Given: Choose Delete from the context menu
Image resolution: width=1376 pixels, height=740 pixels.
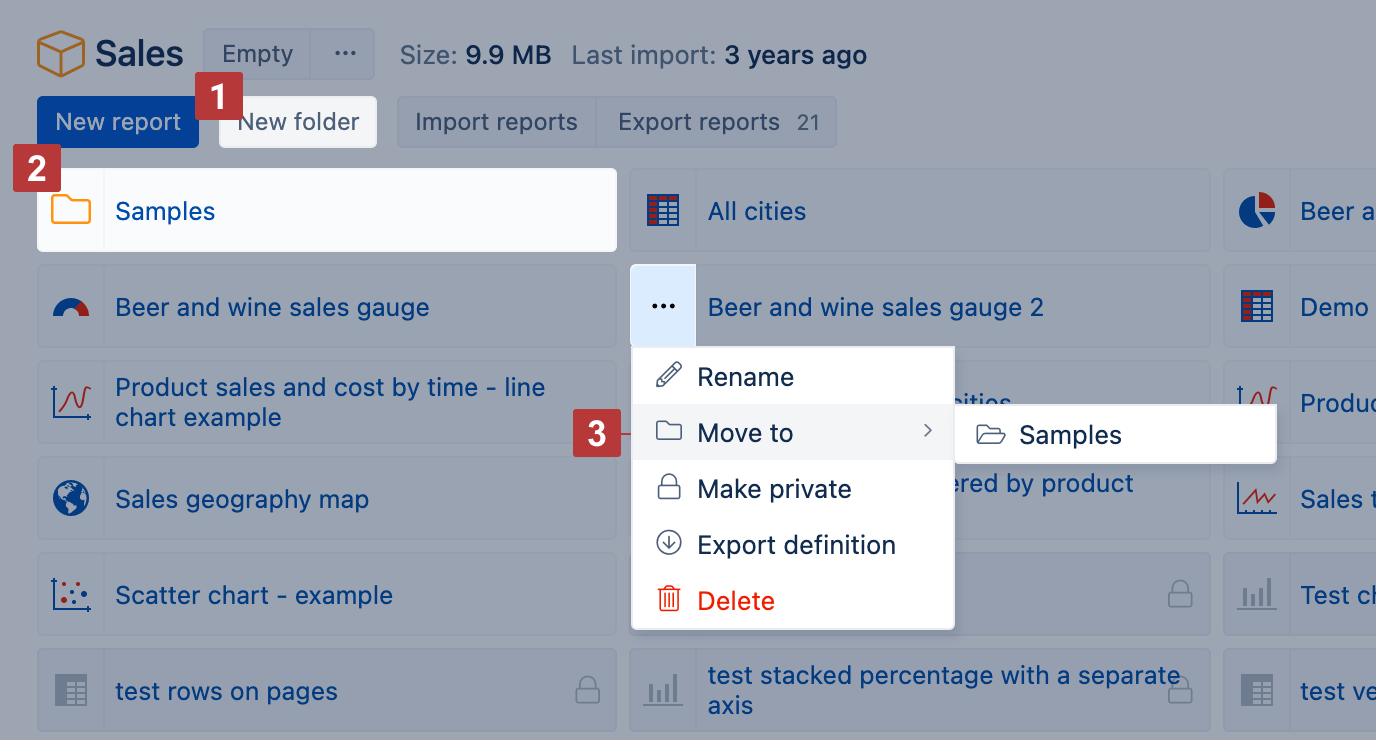Looking at the screenshot, I should coord(736,600).
